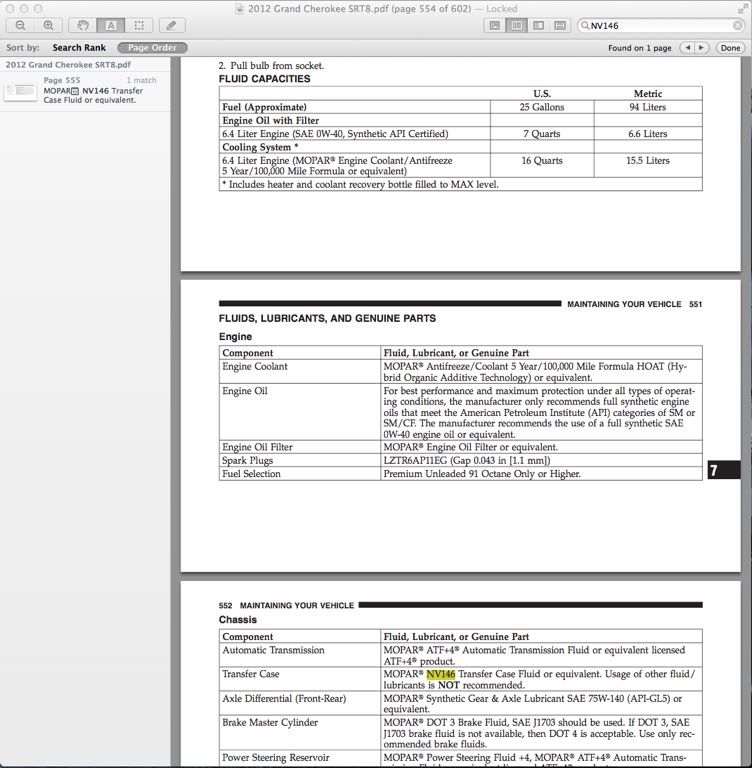Switch to Table of Contents view
The height and width of the screenshot is (768, 752).
(538, 25)
